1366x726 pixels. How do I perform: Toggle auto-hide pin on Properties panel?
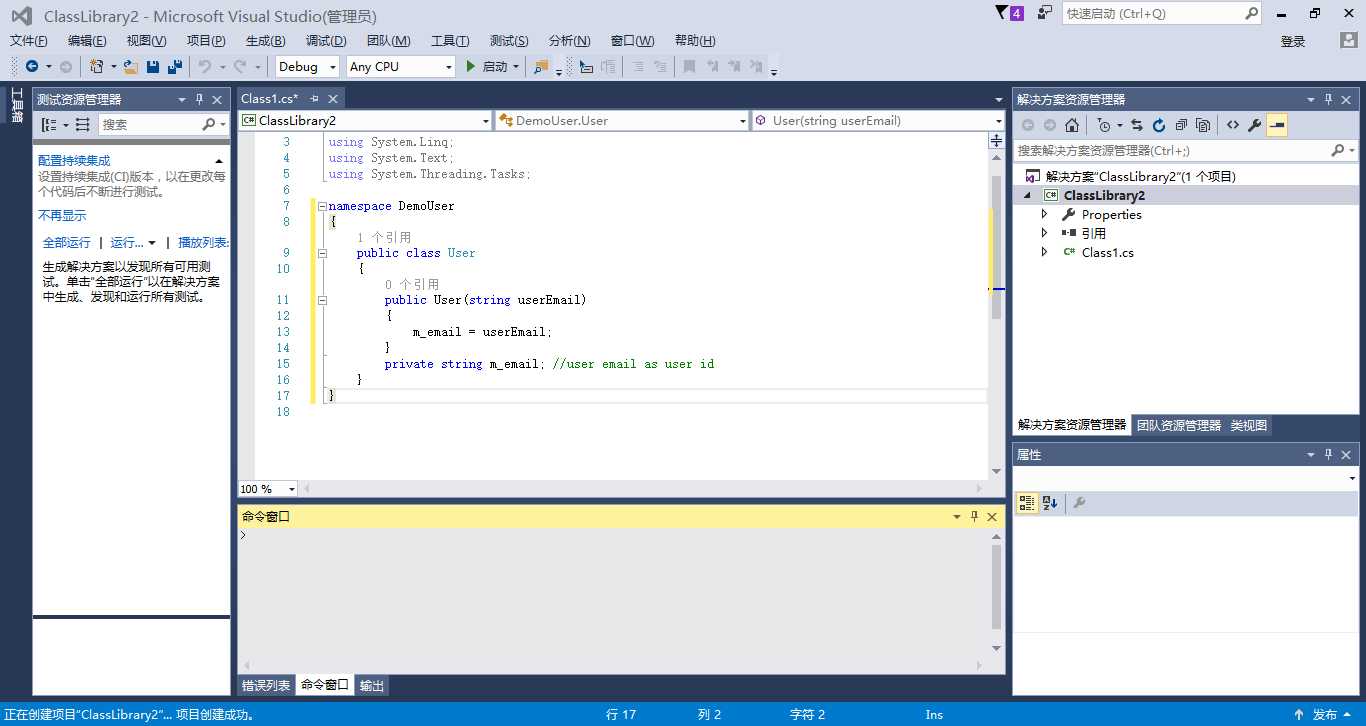click(x=1329, y=454)
